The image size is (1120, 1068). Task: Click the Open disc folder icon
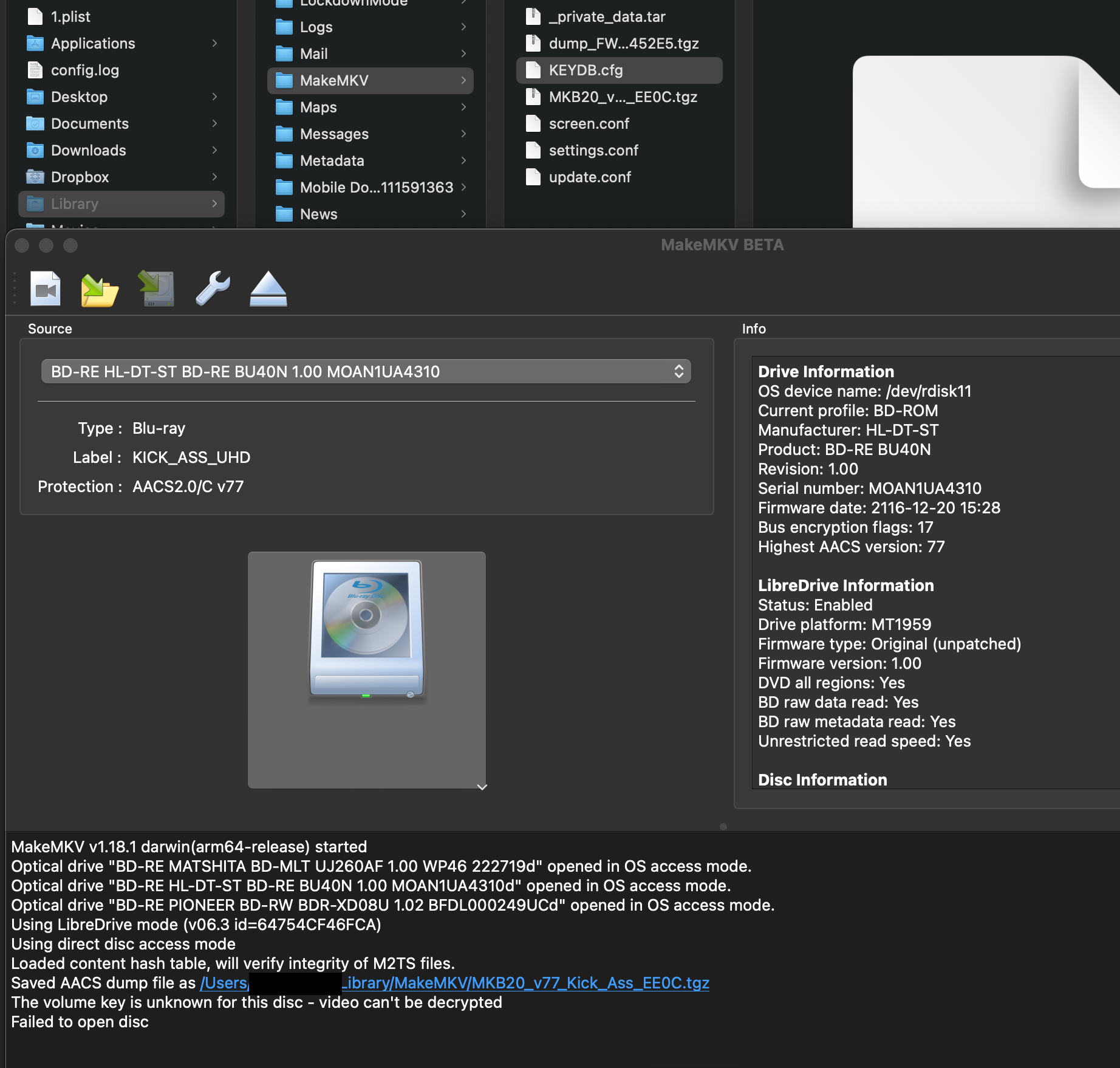(99, 289)
